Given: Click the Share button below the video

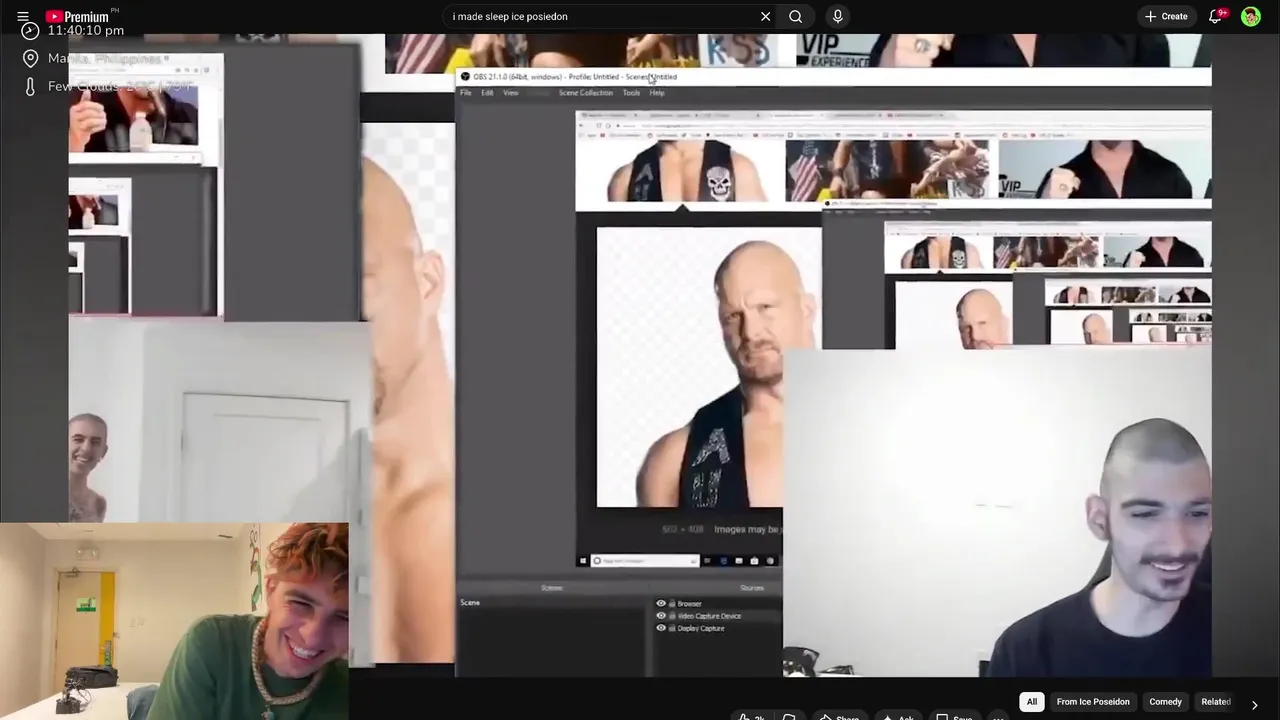Looking at the screenshot, I should click(840, 716).
